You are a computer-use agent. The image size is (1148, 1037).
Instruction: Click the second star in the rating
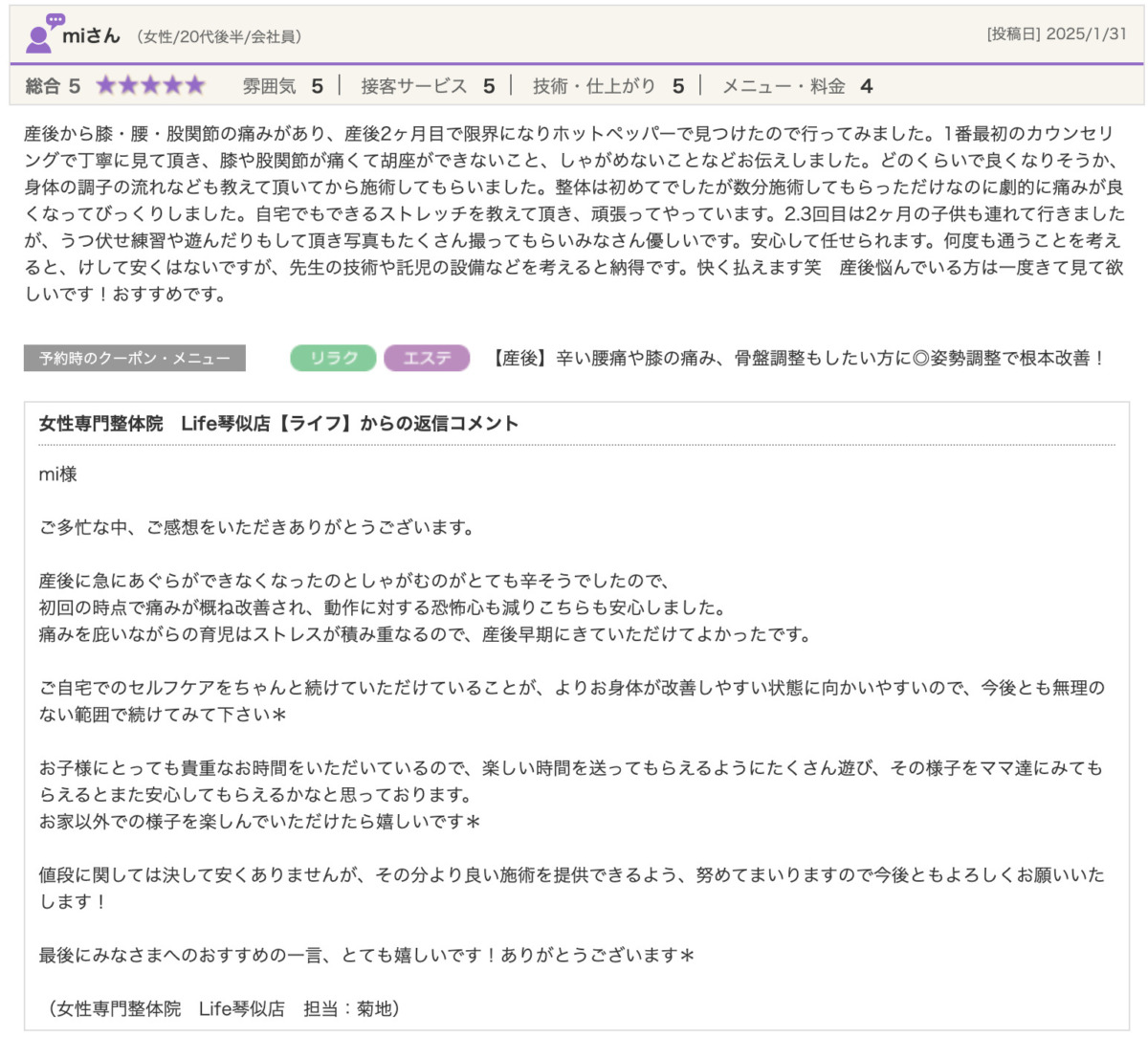[x=128, y=86]
